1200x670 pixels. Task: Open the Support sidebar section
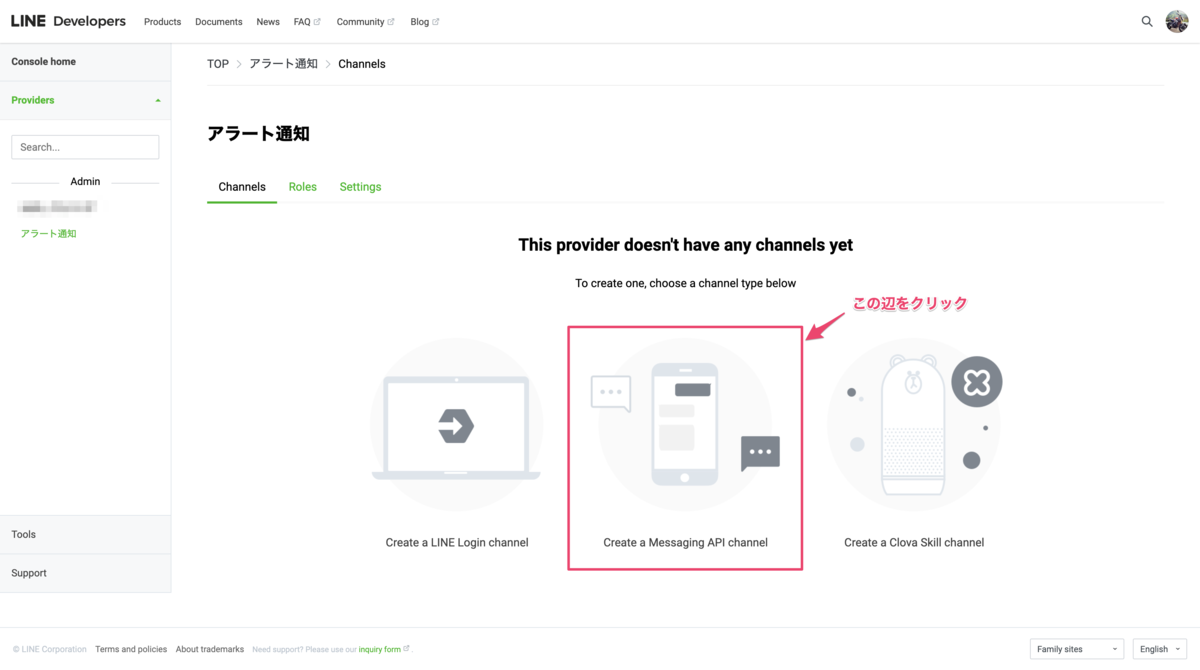point(85,574)
